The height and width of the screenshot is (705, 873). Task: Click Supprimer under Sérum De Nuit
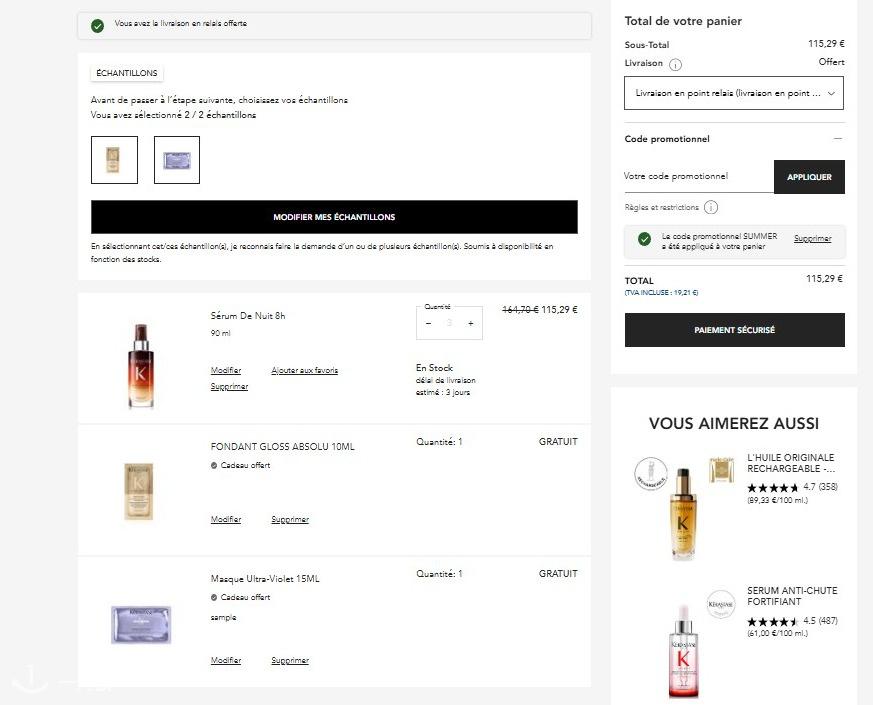(229, 387)
